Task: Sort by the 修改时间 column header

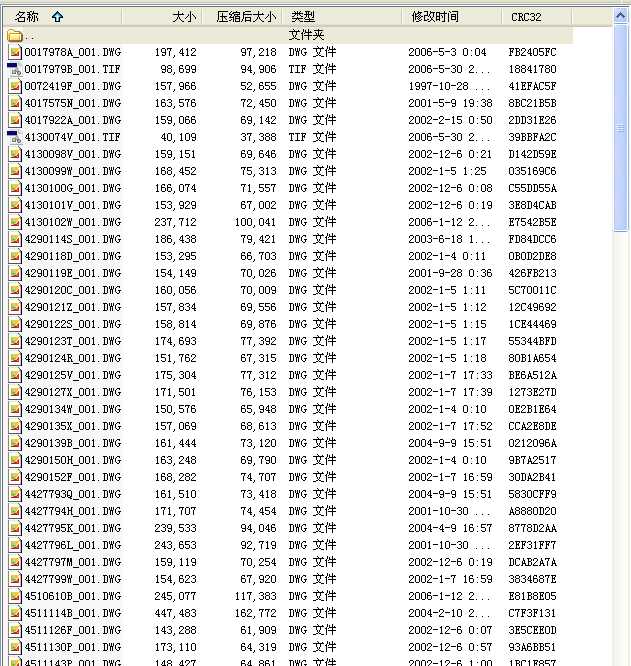Action: coord(451,17)
